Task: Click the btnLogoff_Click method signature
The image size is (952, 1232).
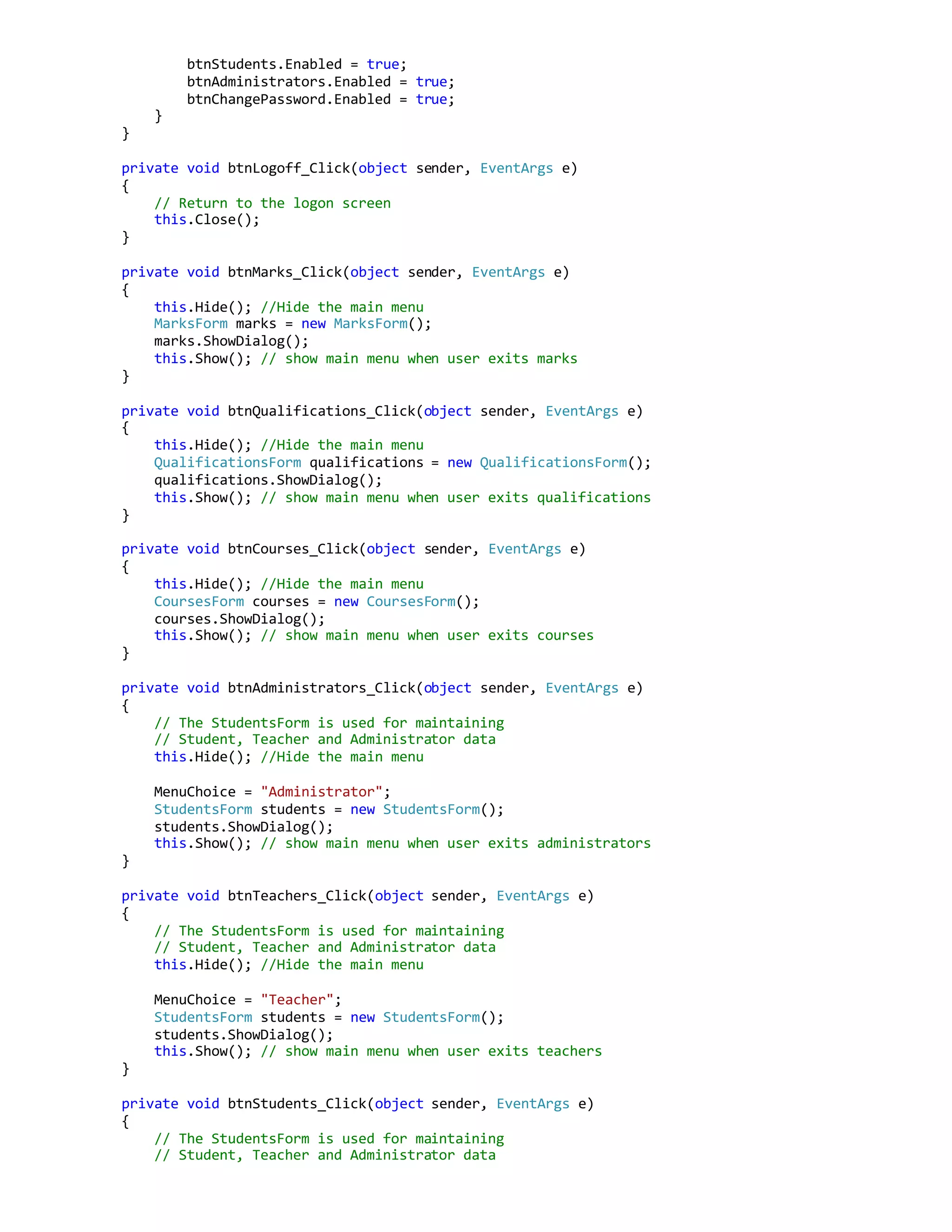Action: (349, 168)
